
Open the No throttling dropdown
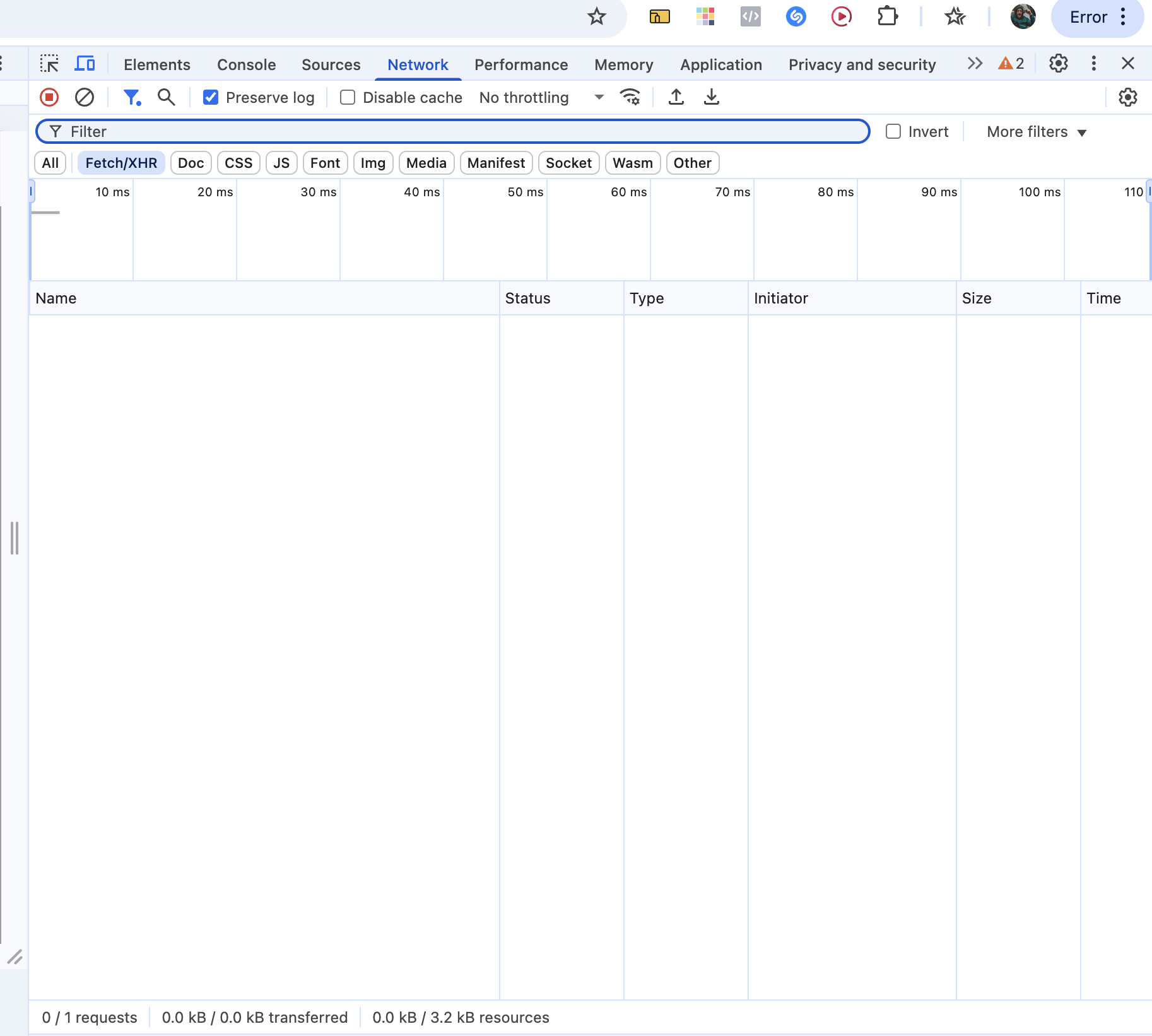coord(541,97)
